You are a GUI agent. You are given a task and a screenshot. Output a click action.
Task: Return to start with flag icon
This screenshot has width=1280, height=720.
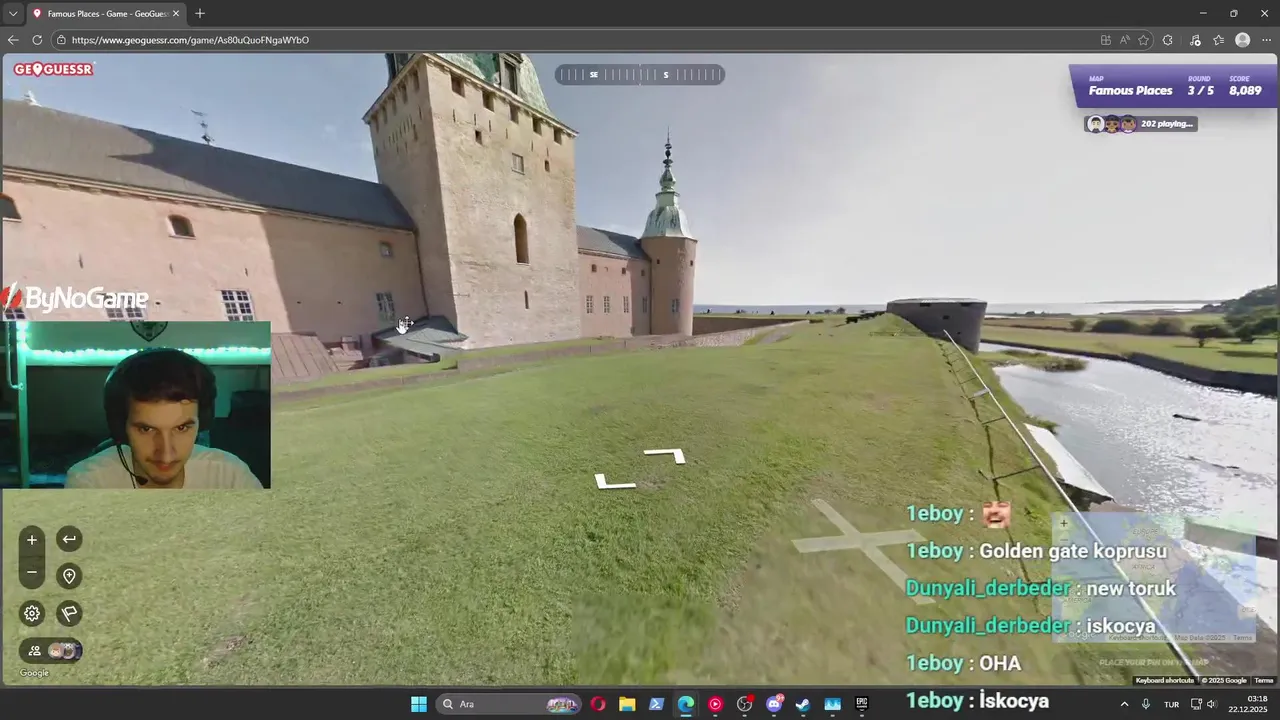69,613
